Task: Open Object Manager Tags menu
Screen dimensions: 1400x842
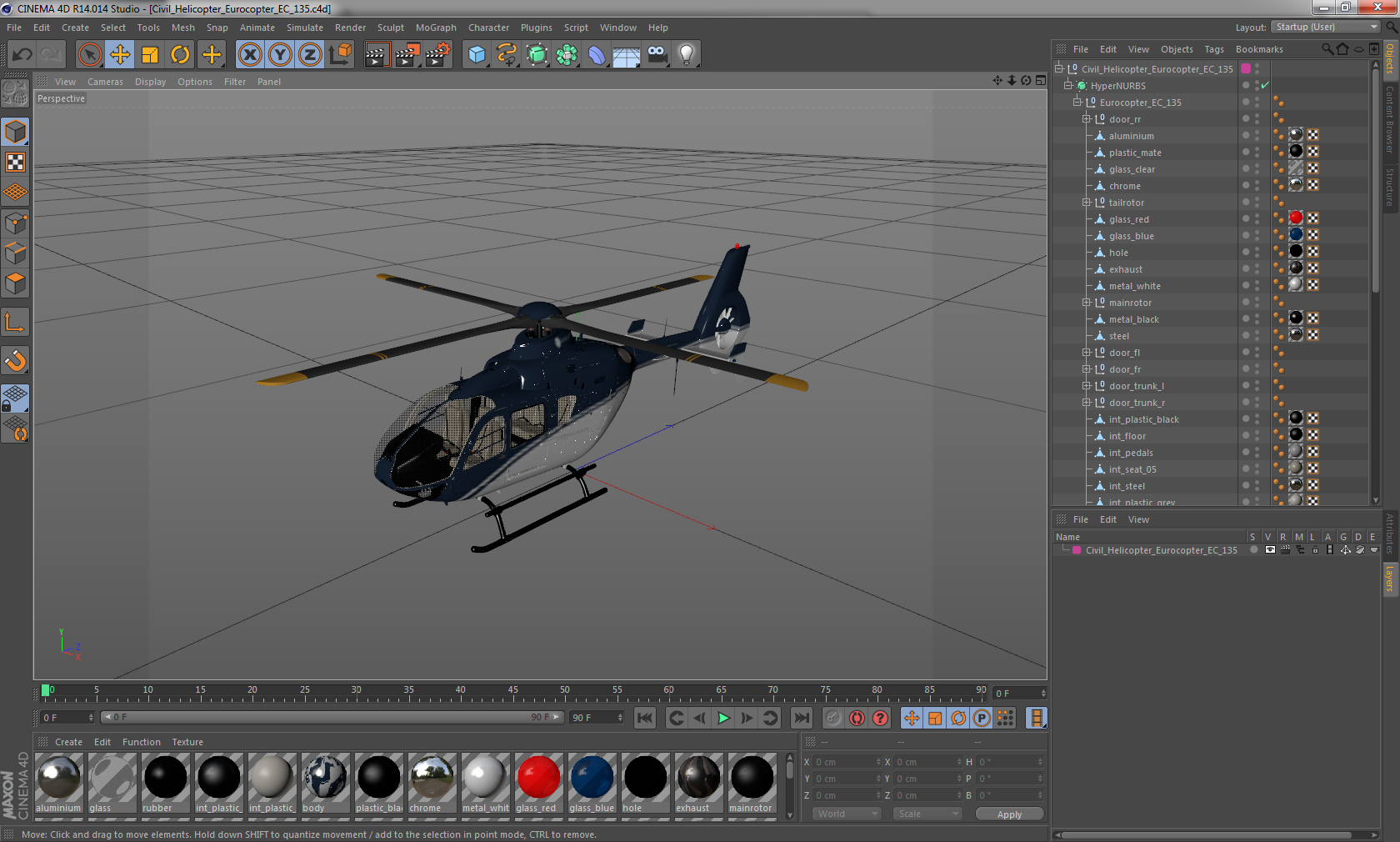Action: (1214, 49)
